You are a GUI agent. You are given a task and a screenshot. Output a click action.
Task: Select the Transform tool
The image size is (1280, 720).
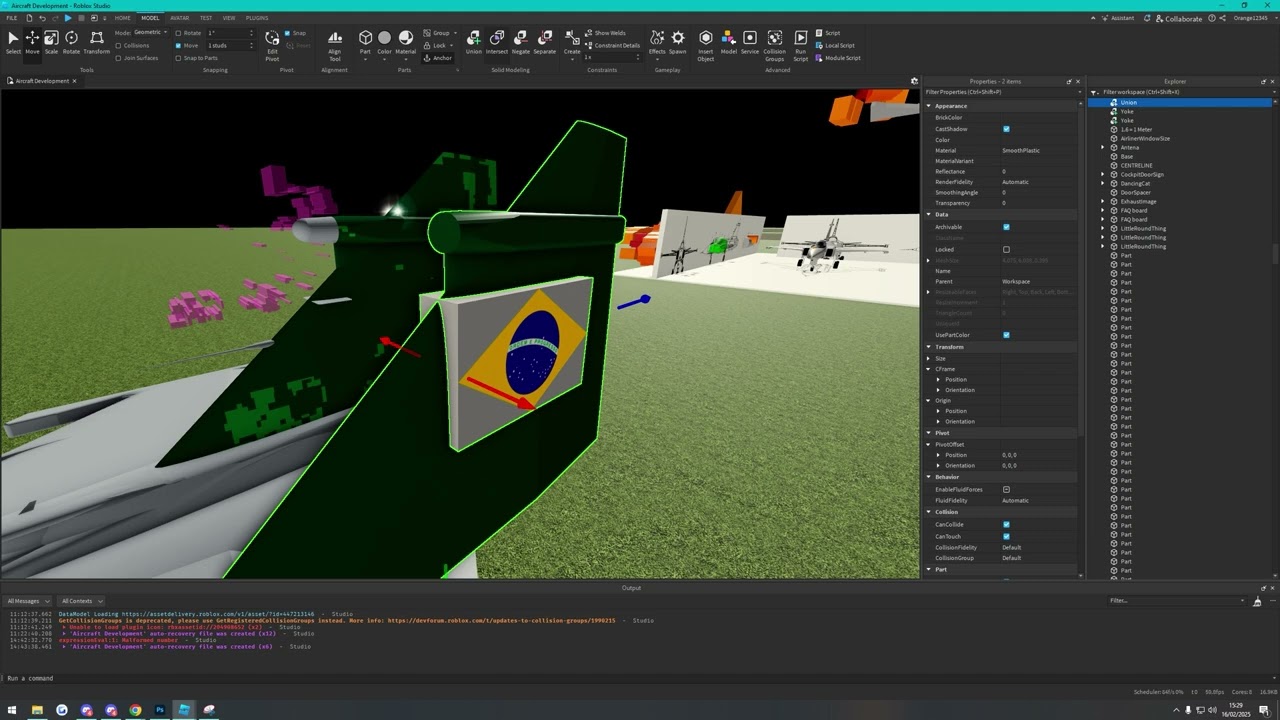tap(96, 42)
